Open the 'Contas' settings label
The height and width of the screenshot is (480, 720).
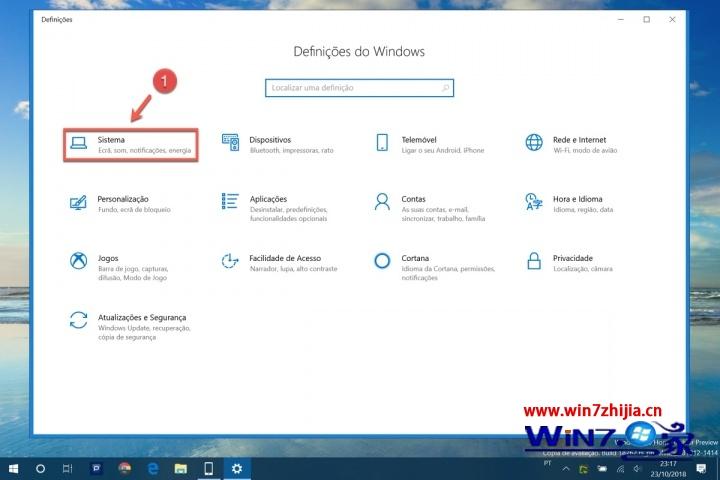[x=413, y=199]
